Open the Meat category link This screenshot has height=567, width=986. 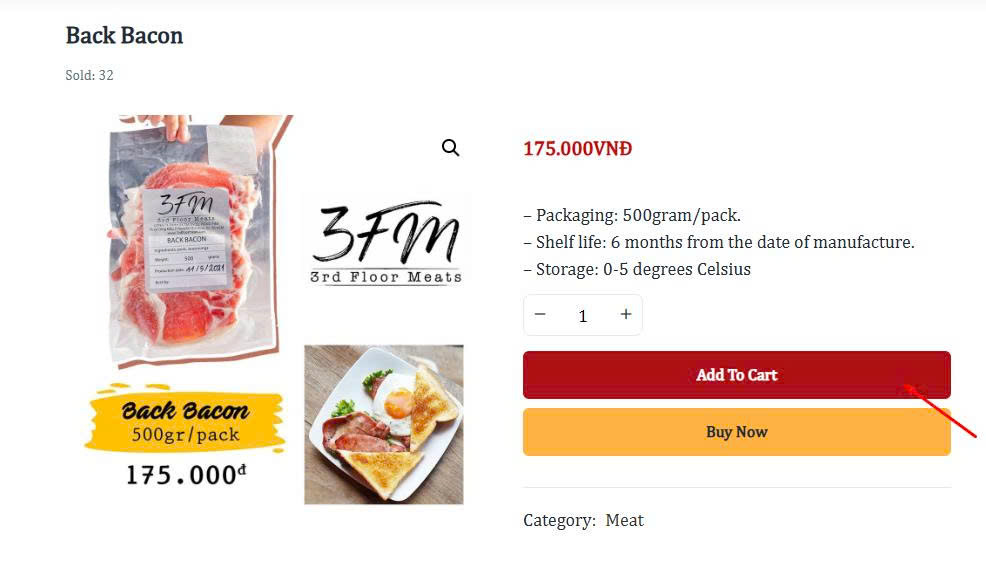tap(624, 520)
